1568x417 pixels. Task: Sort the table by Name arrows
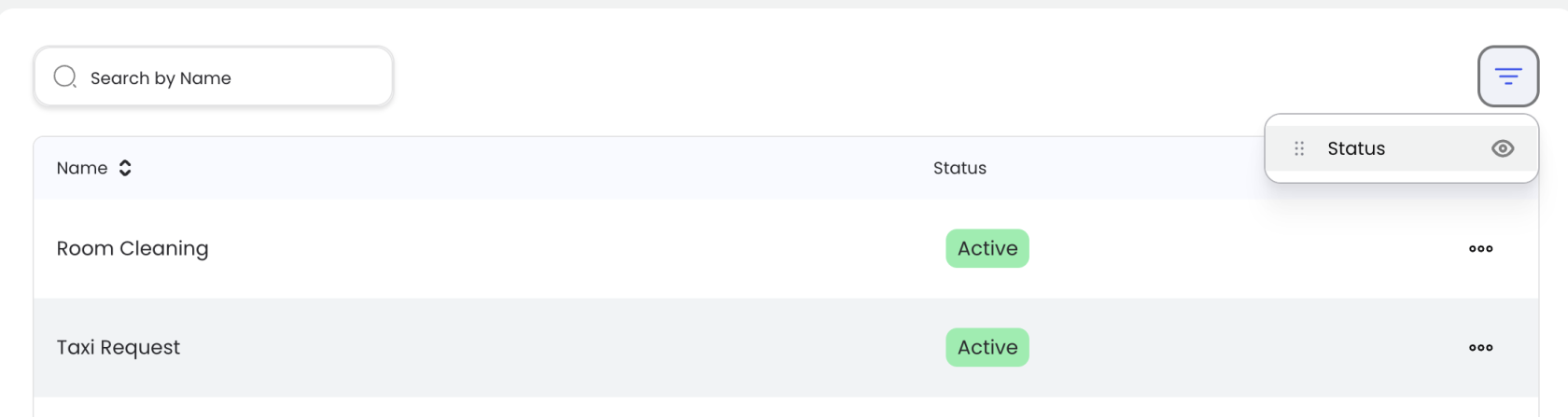point(125,168)
